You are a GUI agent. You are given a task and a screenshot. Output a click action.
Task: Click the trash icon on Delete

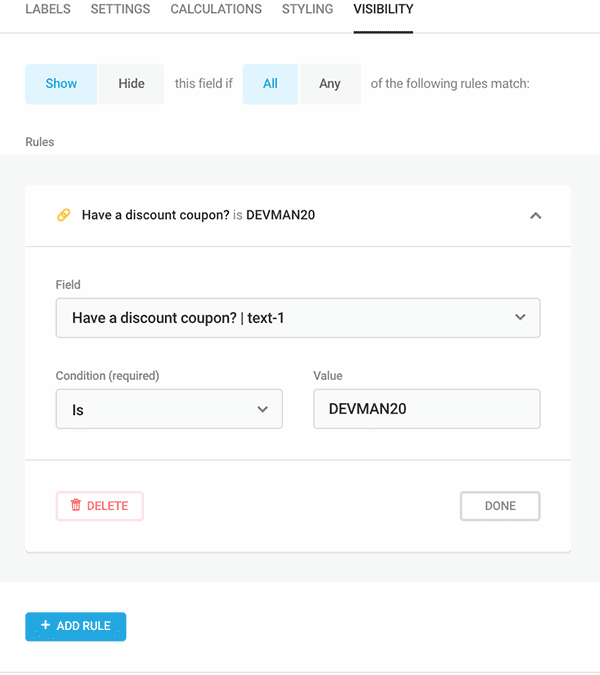click(76, 505)
